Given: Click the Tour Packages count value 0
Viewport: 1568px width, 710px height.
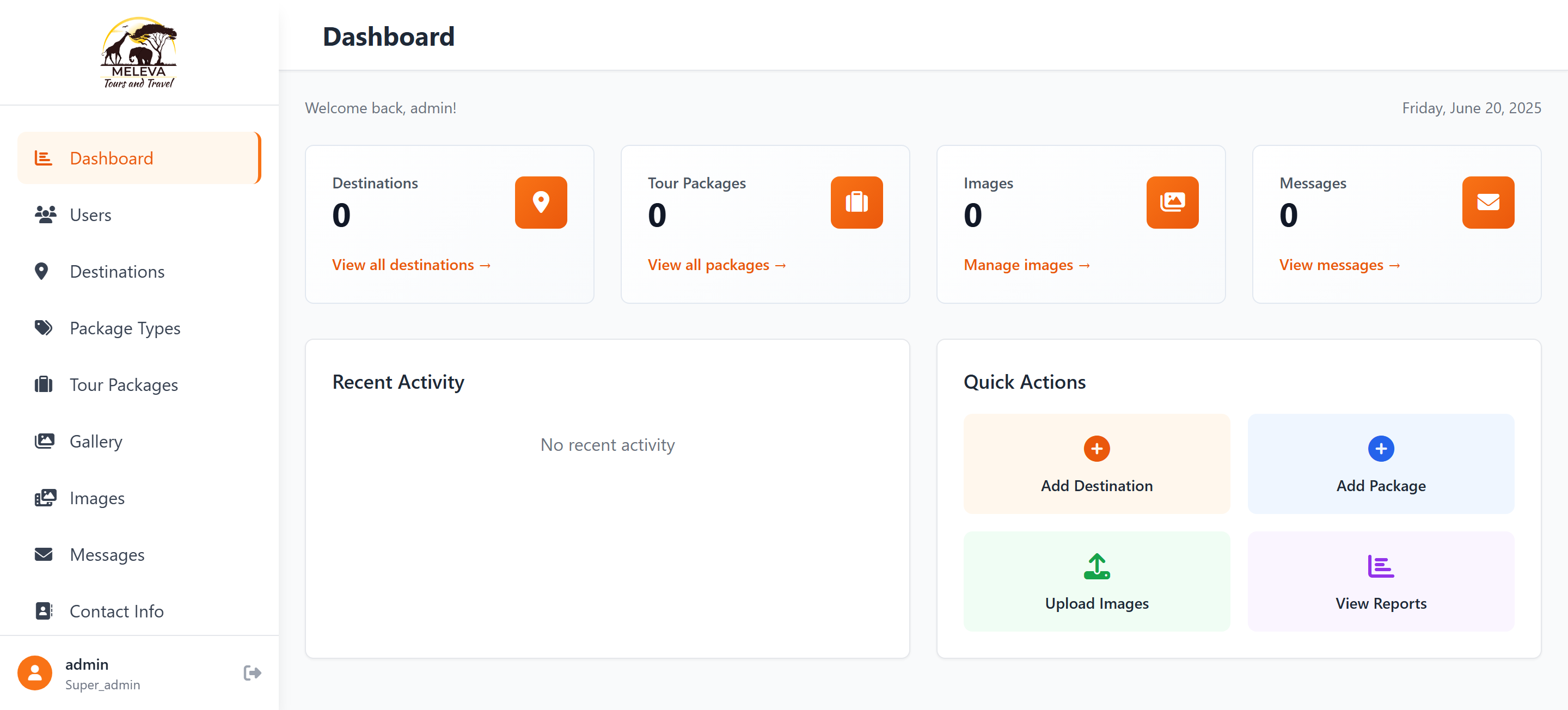Looking at the screenshot, I should coord(657,216).
